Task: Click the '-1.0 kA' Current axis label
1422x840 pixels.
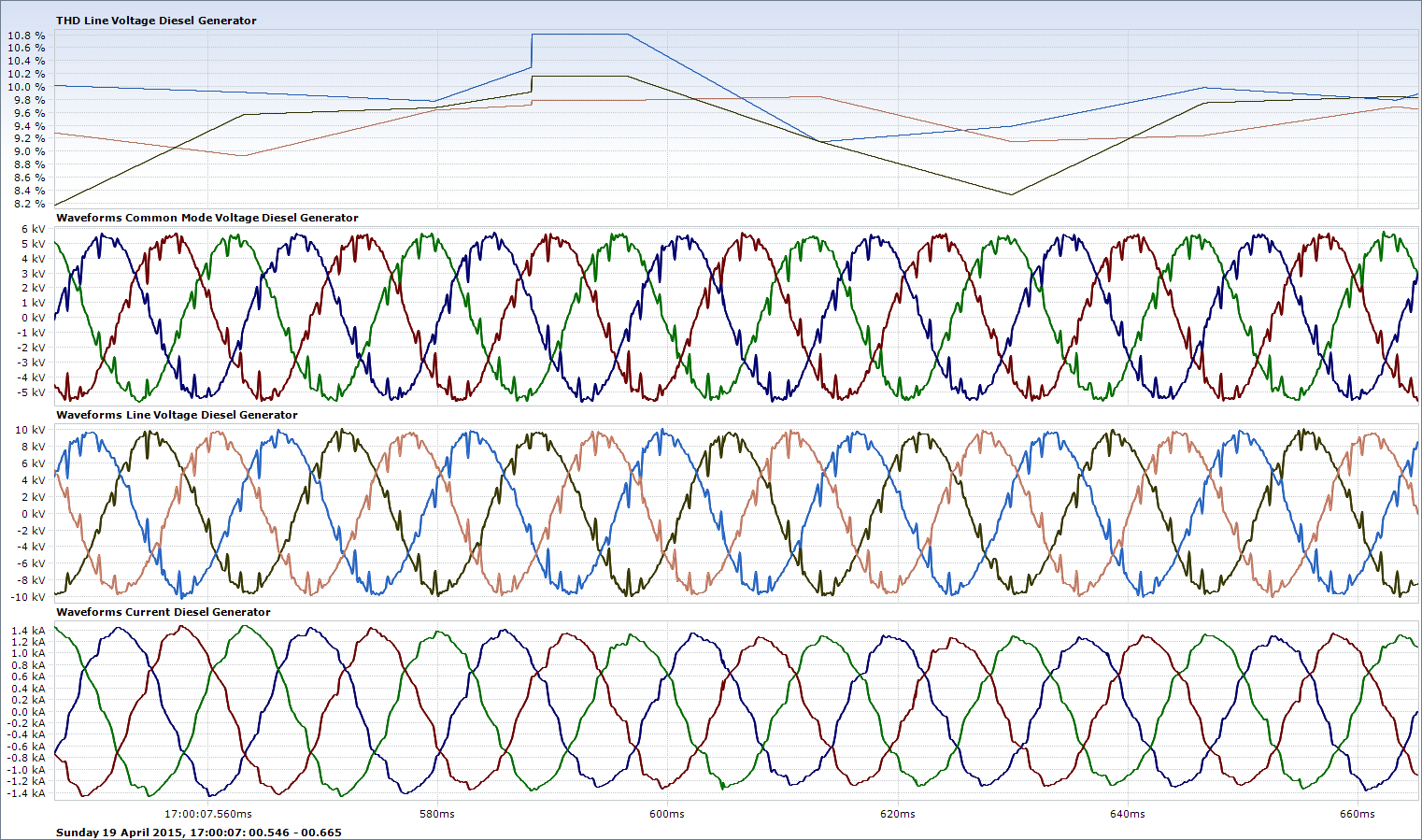Action: (x=26, y=770)
